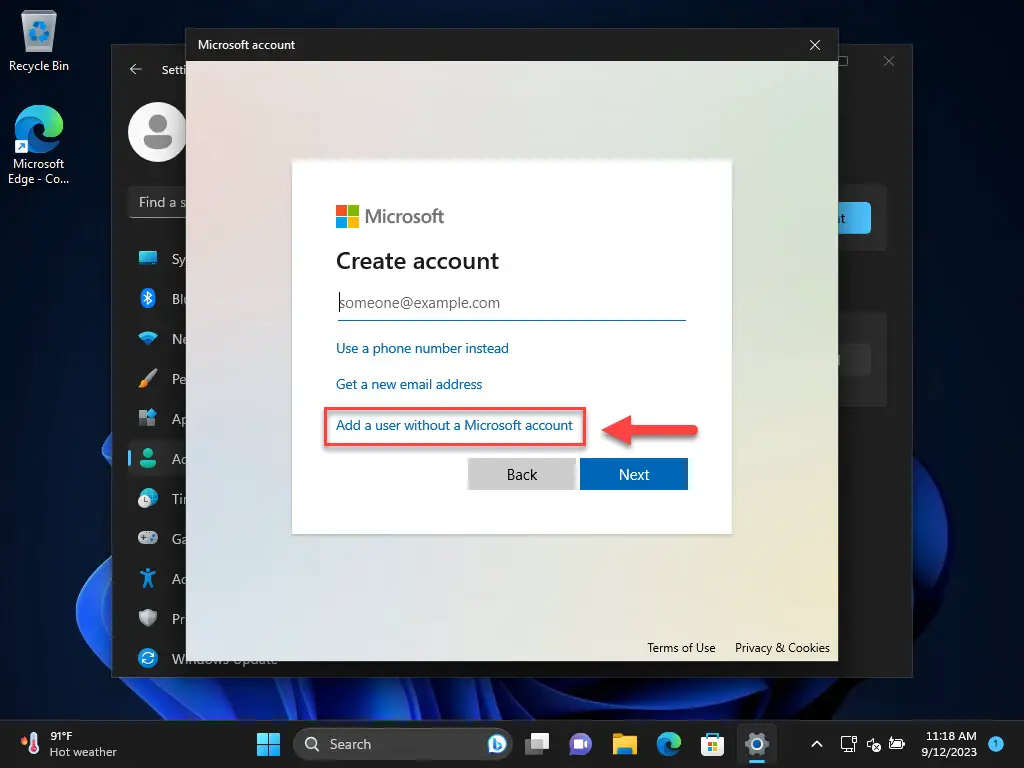Screen dimensions: 1024x768
Task: Click Add a user without a Microsoft account
Action: pyautogui.click(x=454, y=426)
